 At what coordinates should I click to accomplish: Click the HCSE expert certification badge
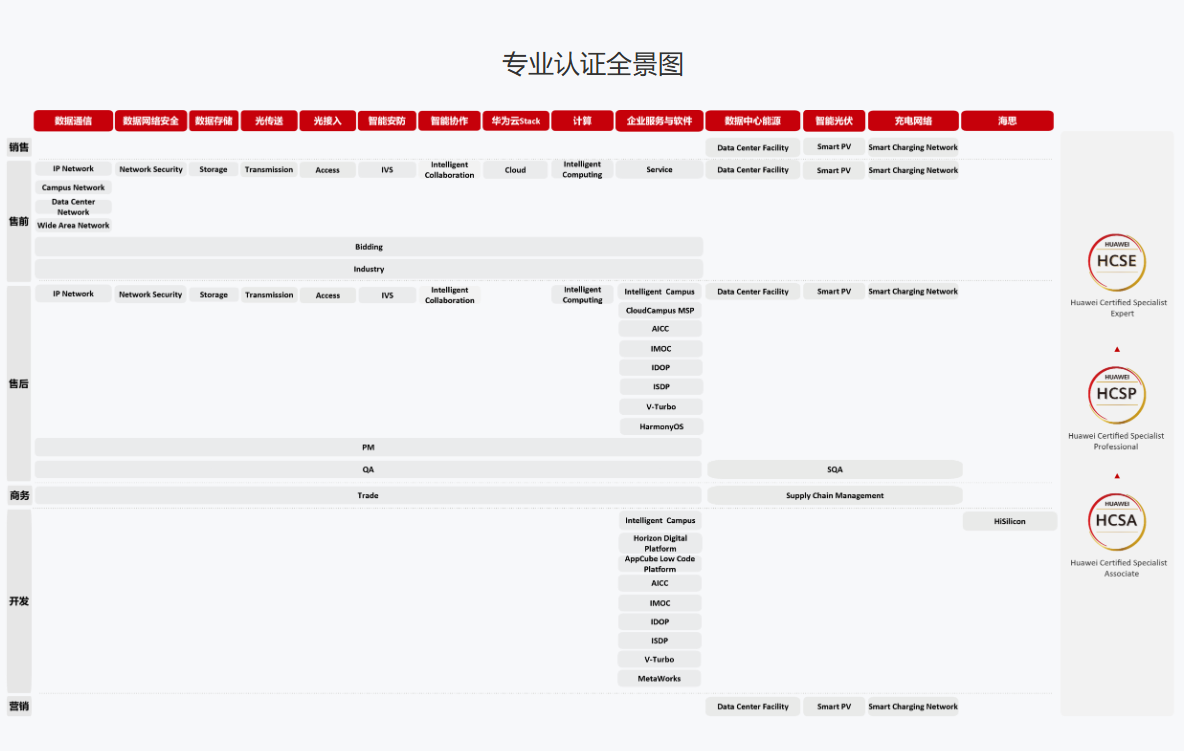pyautogui.click(x=1117, y=262)
